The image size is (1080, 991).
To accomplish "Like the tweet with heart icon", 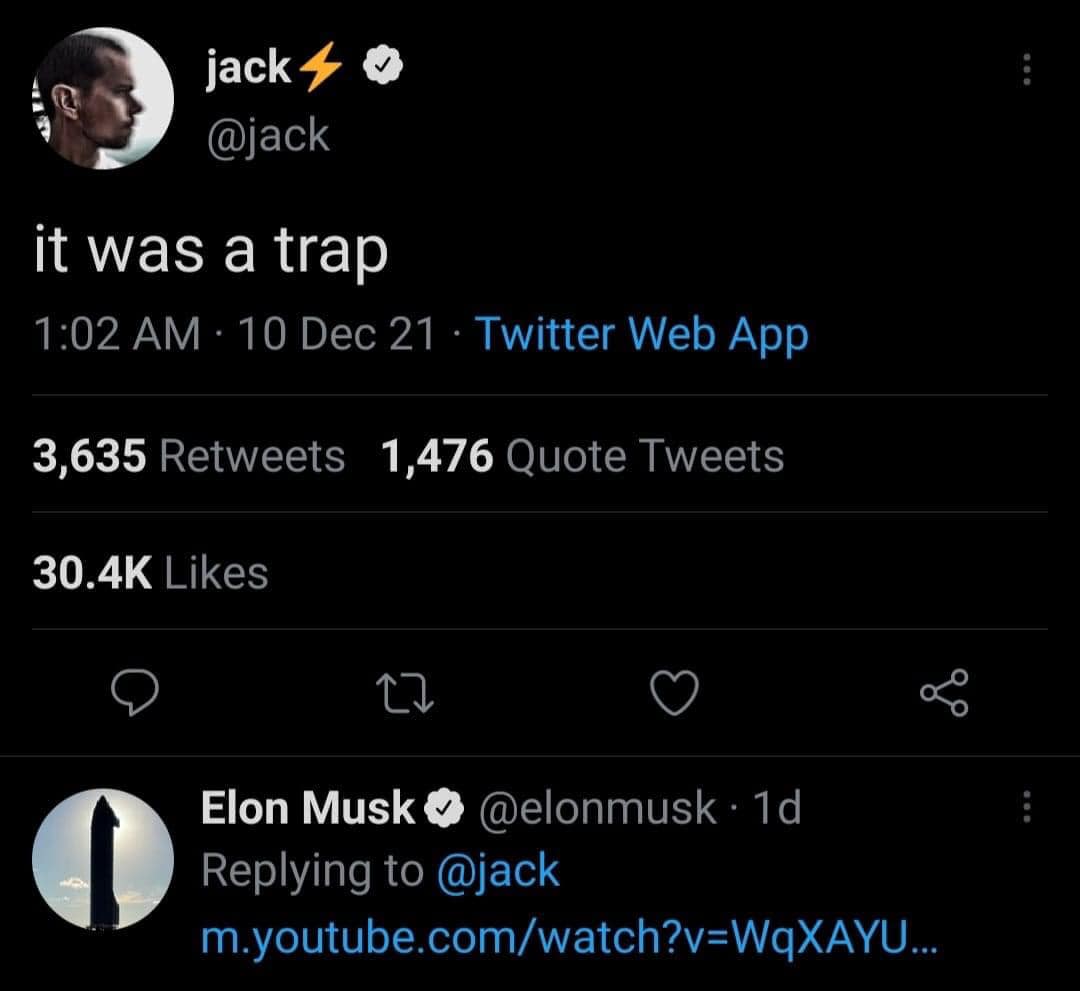I will pos(675,693).
